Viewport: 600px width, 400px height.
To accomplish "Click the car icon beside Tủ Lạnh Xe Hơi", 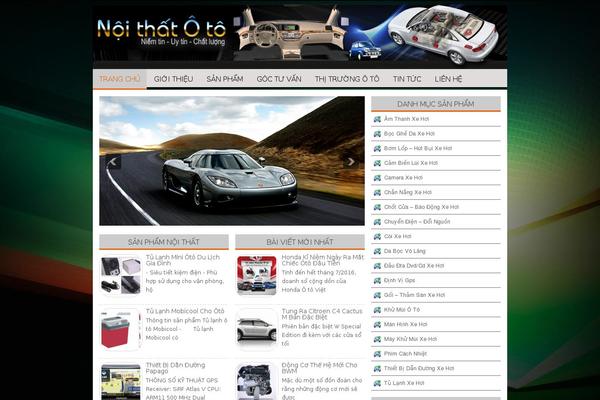I will click(x=377, y=383).
